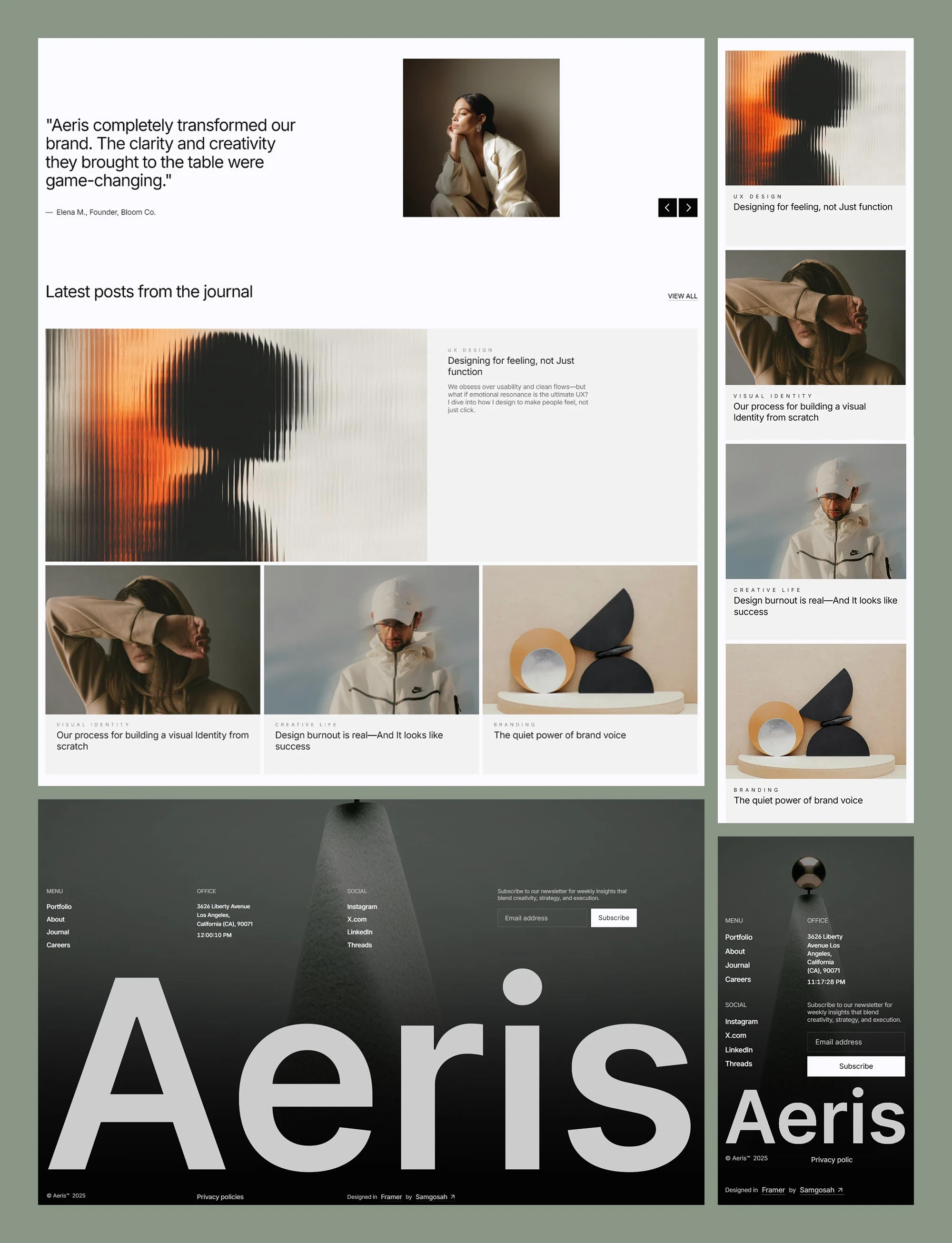The image size is (952, 1243).
Task: Click the Email address field in desktop footer
Action: click(x=542, y=918)
